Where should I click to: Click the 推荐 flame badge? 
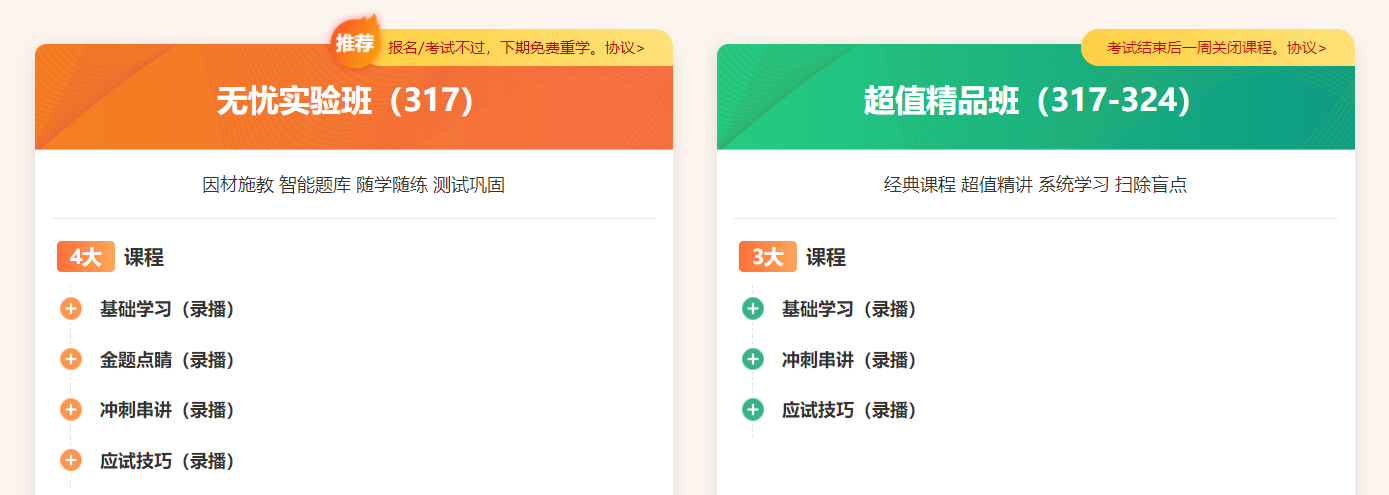point(355,43)
